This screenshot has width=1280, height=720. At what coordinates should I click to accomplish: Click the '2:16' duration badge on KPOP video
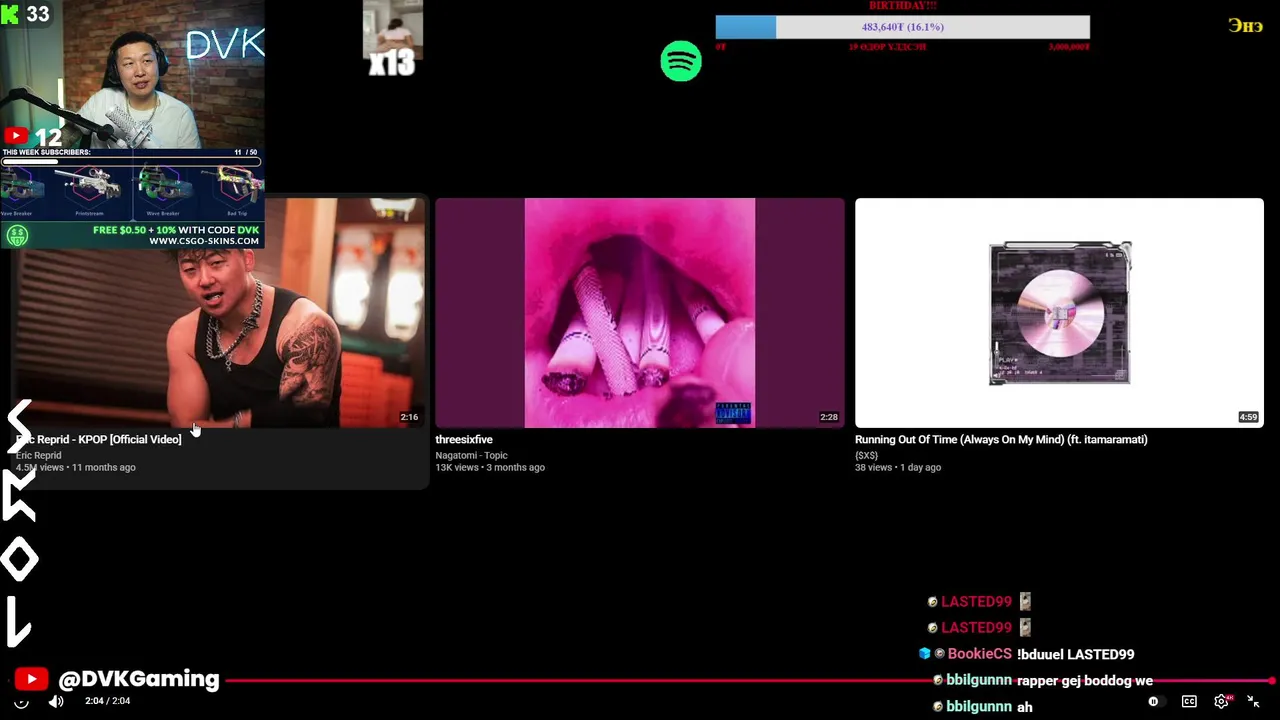[409, 417]
